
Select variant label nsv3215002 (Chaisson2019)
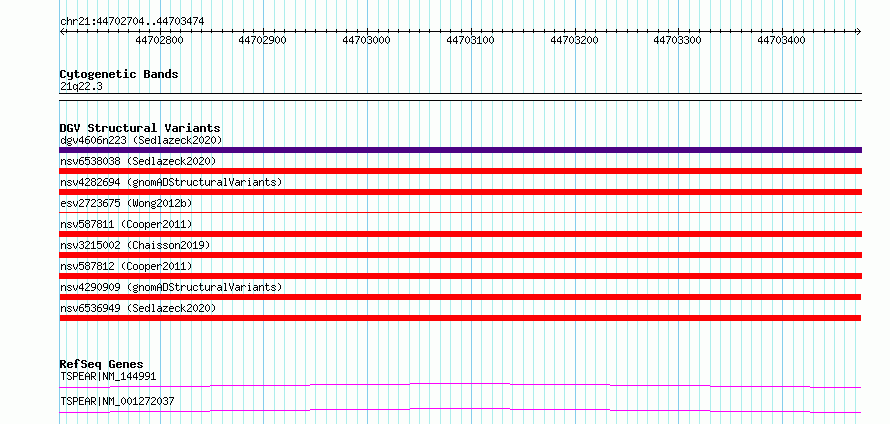135,245
